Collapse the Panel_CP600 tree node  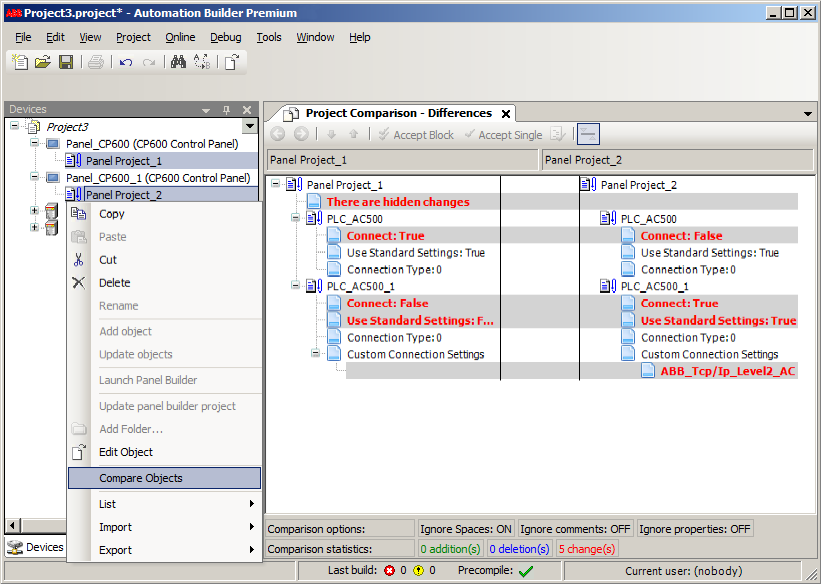coord(34,142)
